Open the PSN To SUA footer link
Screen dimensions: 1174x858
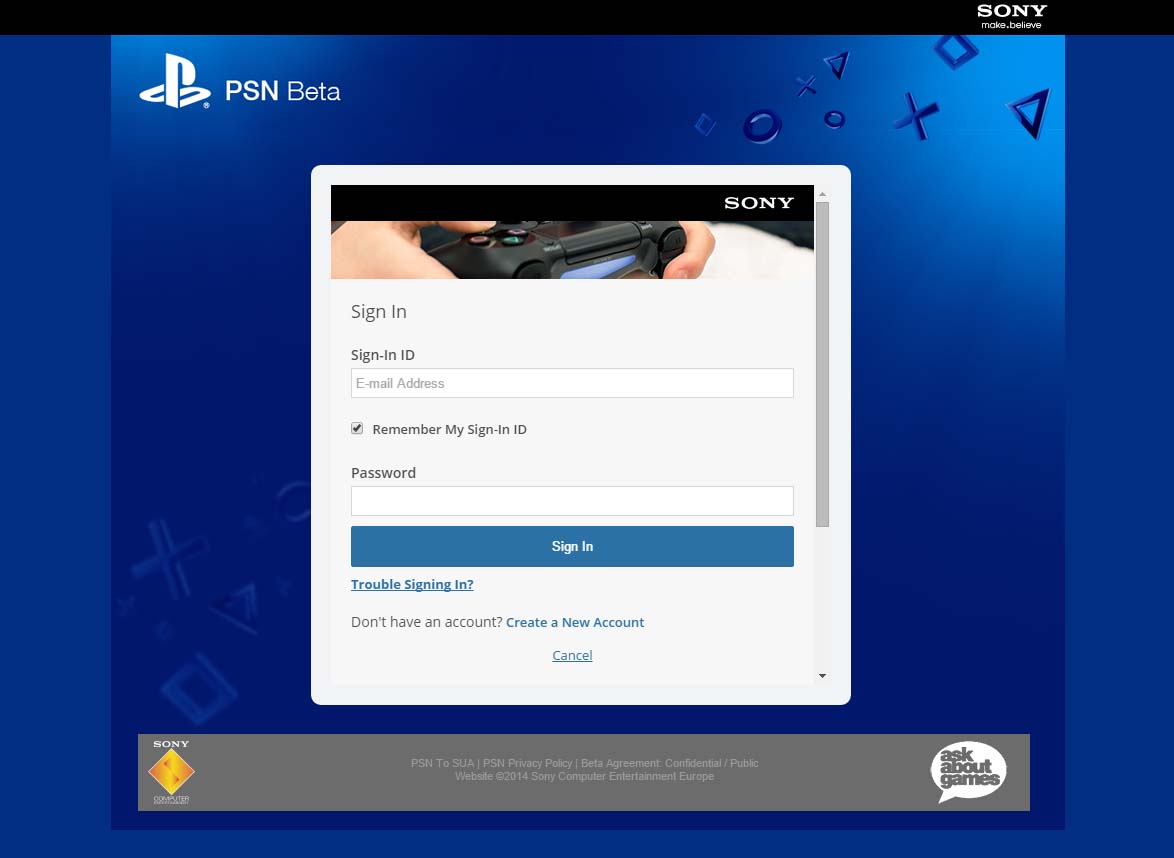pyautogui.click(x=442, y=763)
